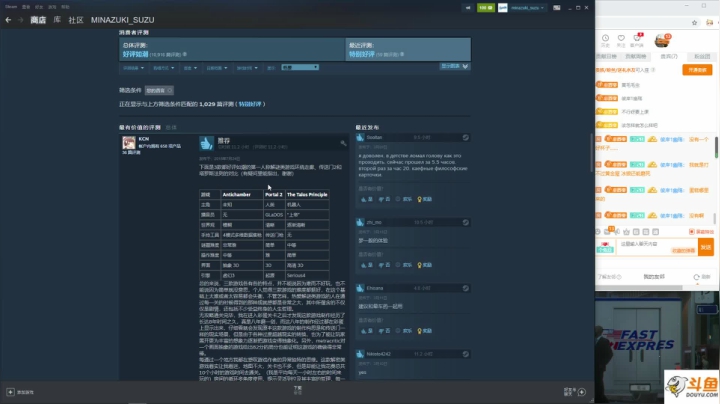
Task: Click the orange send button in Douyu chat
Action: pos(706,247)
